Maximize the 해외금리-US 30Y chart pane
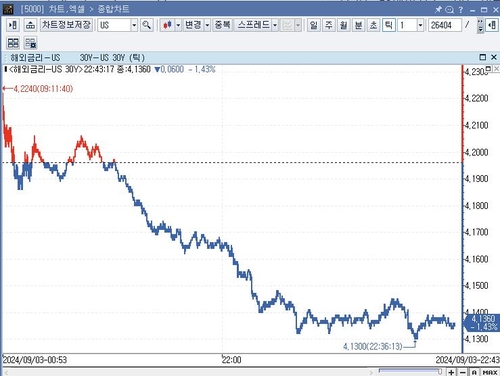This screenshot has height=376, width=500. pyautogui.click(x=482, y=57)
